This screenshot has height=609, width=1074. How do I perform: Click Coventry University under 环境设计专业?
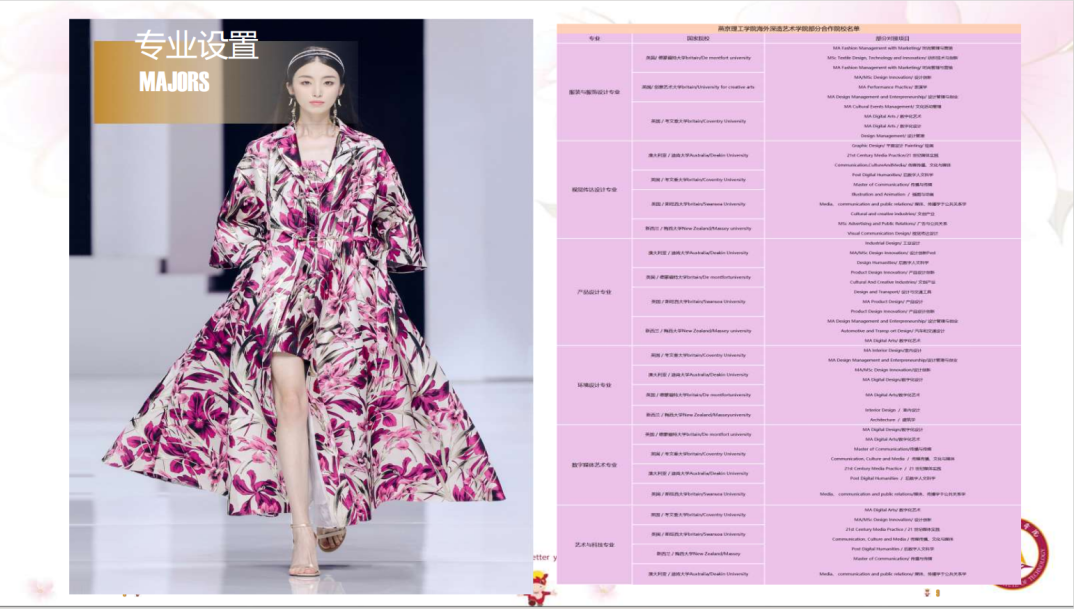(x=698, y=356)
